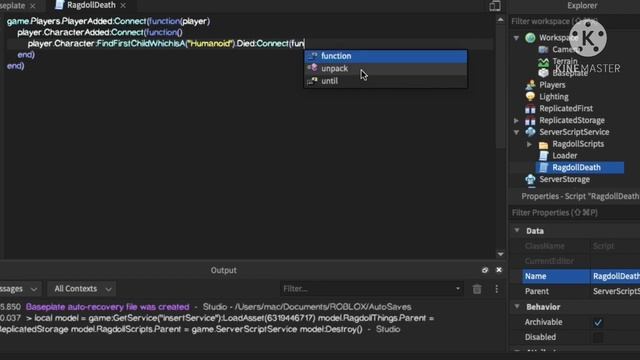The height and width of the screenshot is (360, 640).
Task: Select ServerStorage in the Explorer
Action: tap(564, 179)
